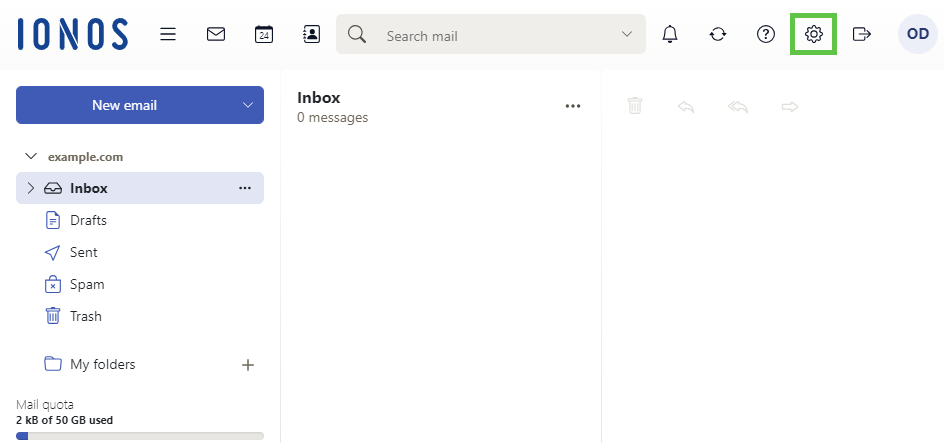
Task: Open the Calendar app icon
Action: (264, 34)
